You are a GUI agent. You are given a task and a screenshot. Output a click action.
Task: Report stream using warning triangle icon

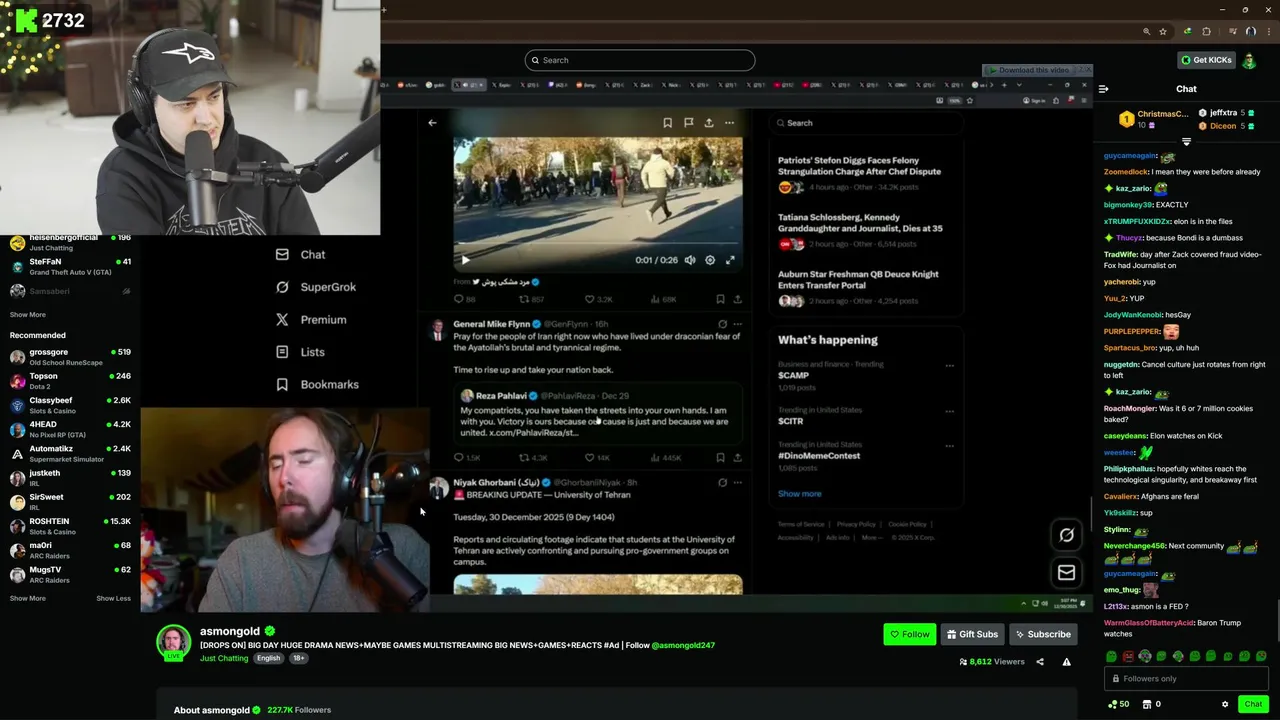point(1066,662)
